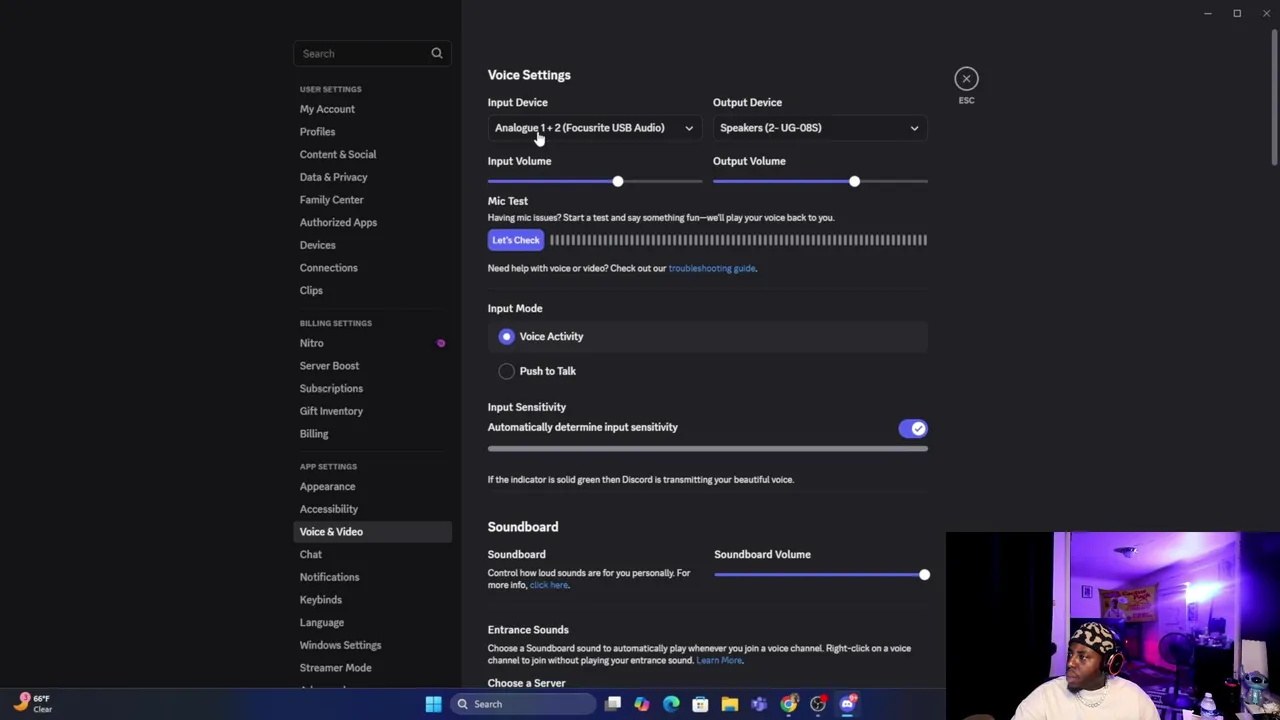
Task: Open Server Boost settings
Action: click(329, 366)
